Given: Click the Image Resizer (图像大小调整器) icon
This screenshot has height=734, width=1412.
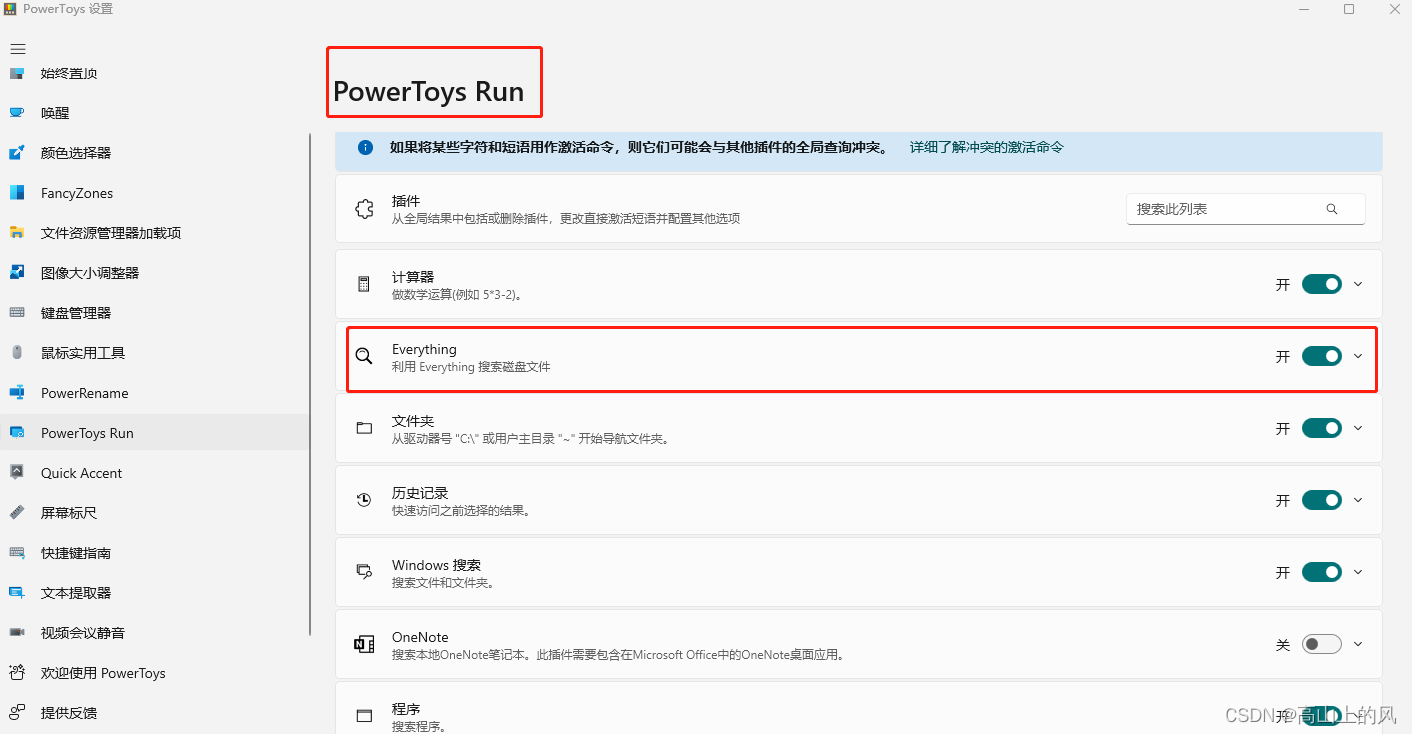Looking at the screenshot, I should 17,273.
